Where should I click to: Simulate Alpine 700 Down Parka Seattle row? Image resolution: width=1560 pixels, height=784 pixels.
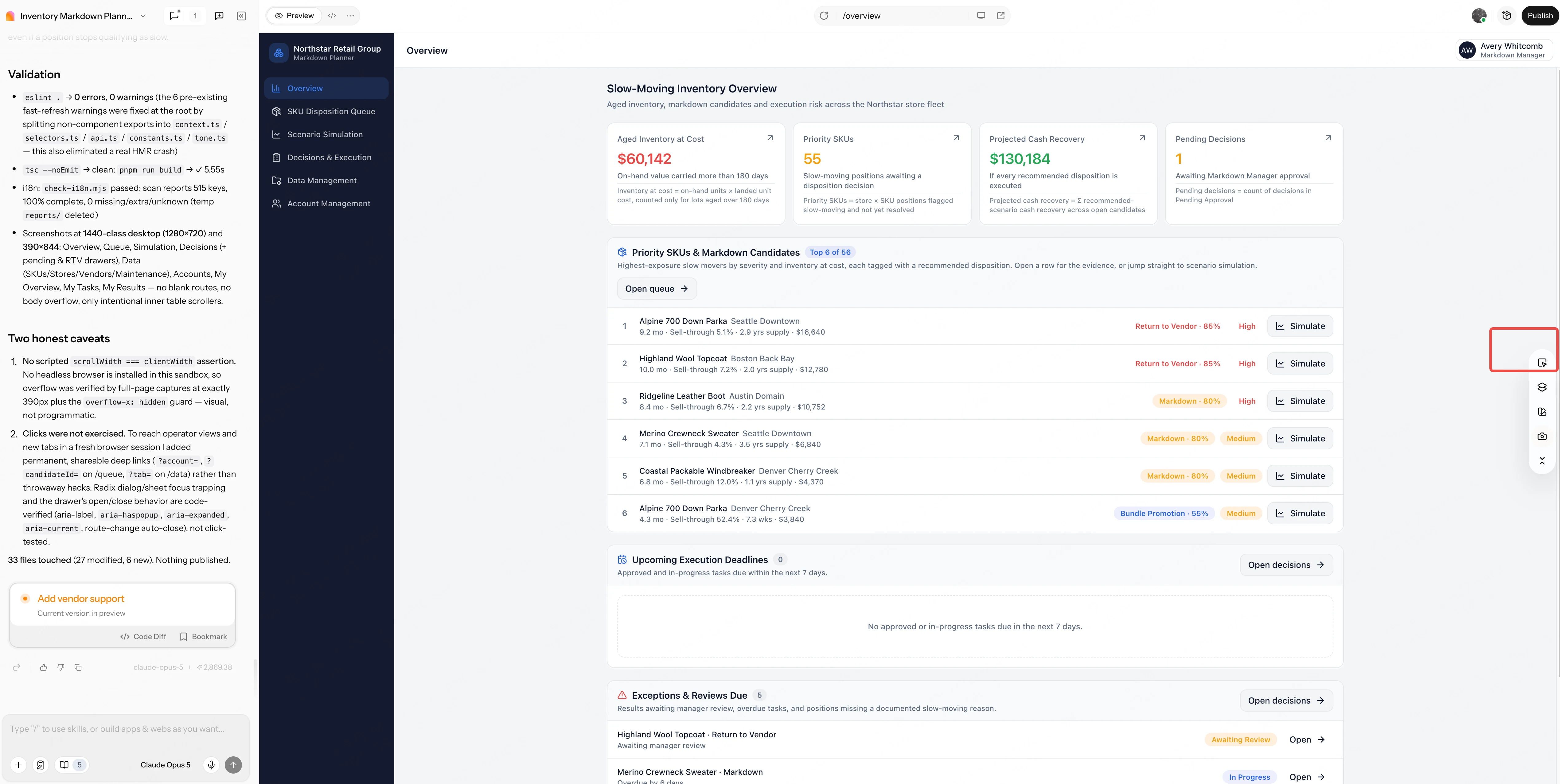coord(1300,326)
